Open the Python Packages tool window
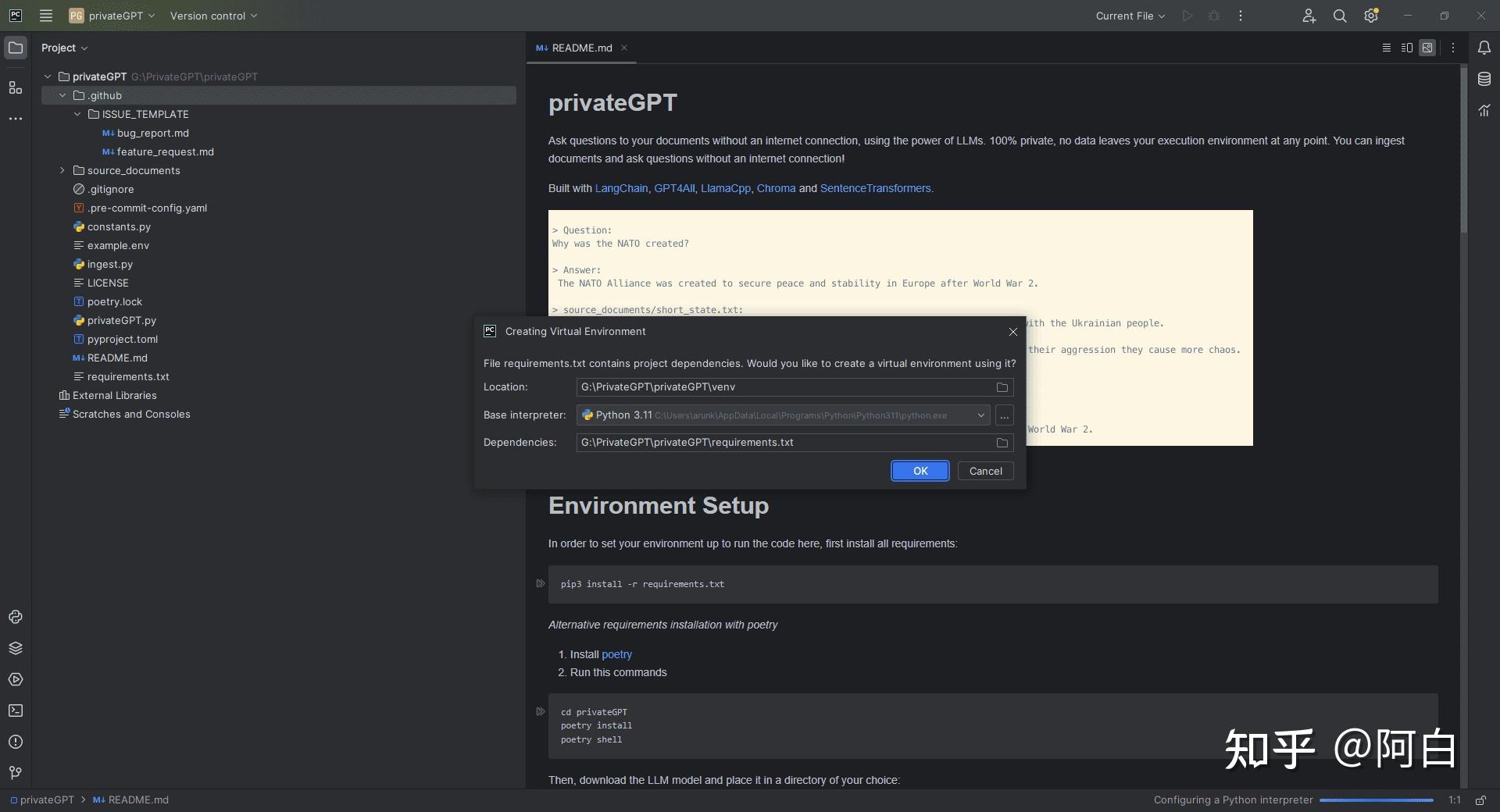Screen dimensions: 1500x812 (x=16, y=648)
